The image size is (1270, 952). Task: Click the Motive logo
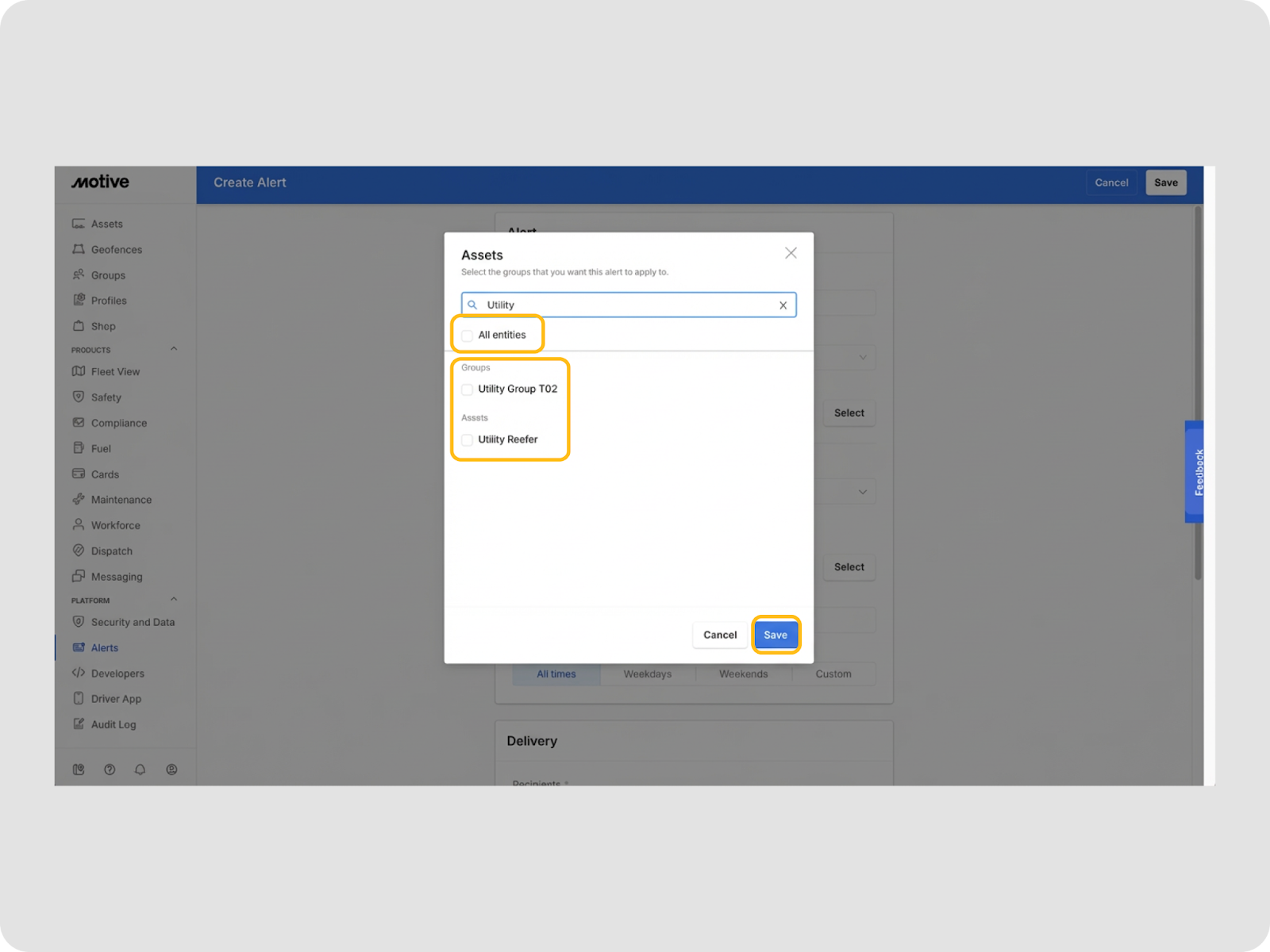tap(101, 182)
